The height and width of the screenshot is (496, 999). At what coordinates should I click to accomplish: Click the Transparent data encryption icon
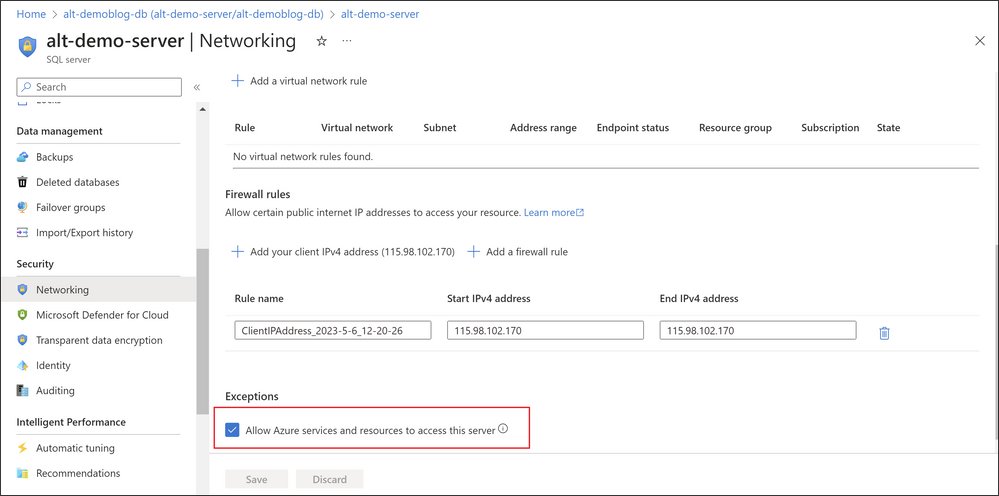coord(23,340)
